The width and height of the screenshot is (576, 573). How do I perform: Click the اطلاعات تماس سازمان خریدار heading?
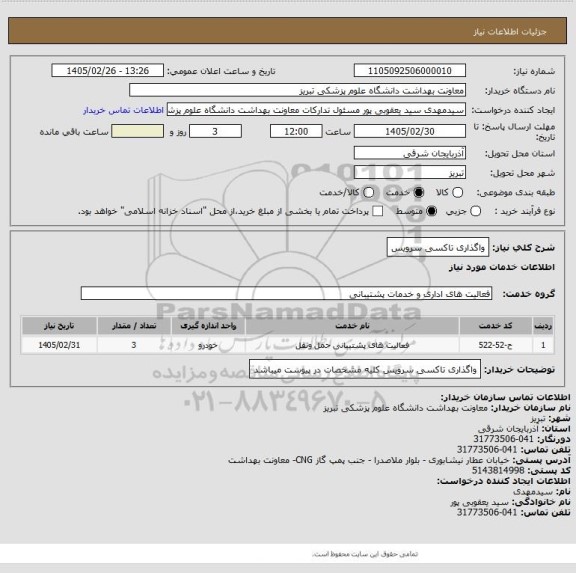(505, 397)
